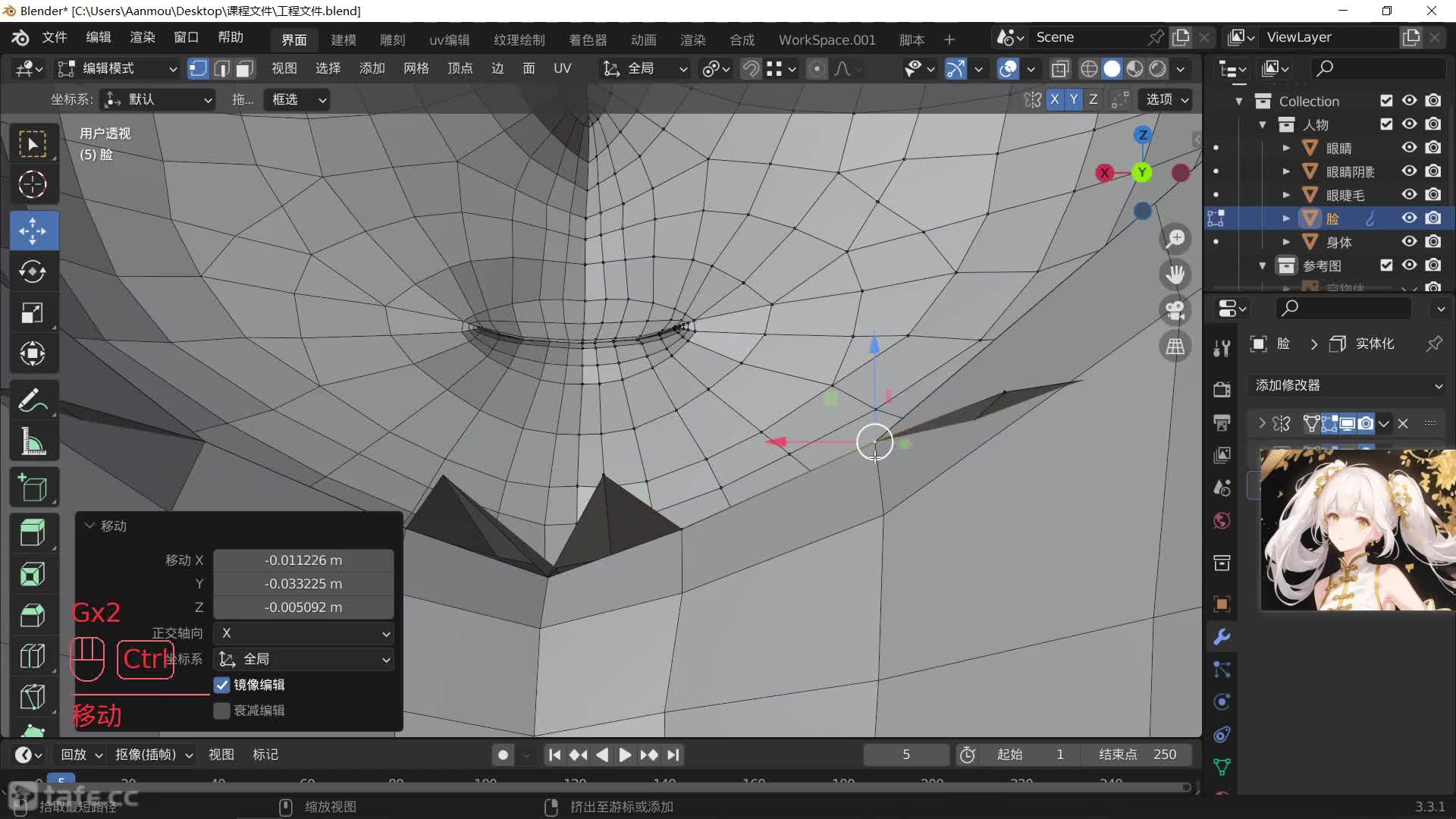The height and width of the screenshot is (819, 1456).
Task: Switch to the uv编辑 workspace tab
Action: [449, 39]
